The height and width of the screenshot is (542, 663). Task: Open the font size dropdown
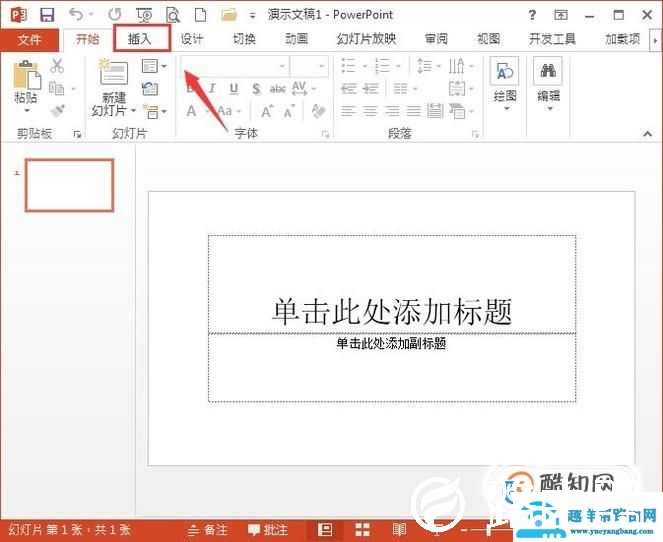[321, 66]
